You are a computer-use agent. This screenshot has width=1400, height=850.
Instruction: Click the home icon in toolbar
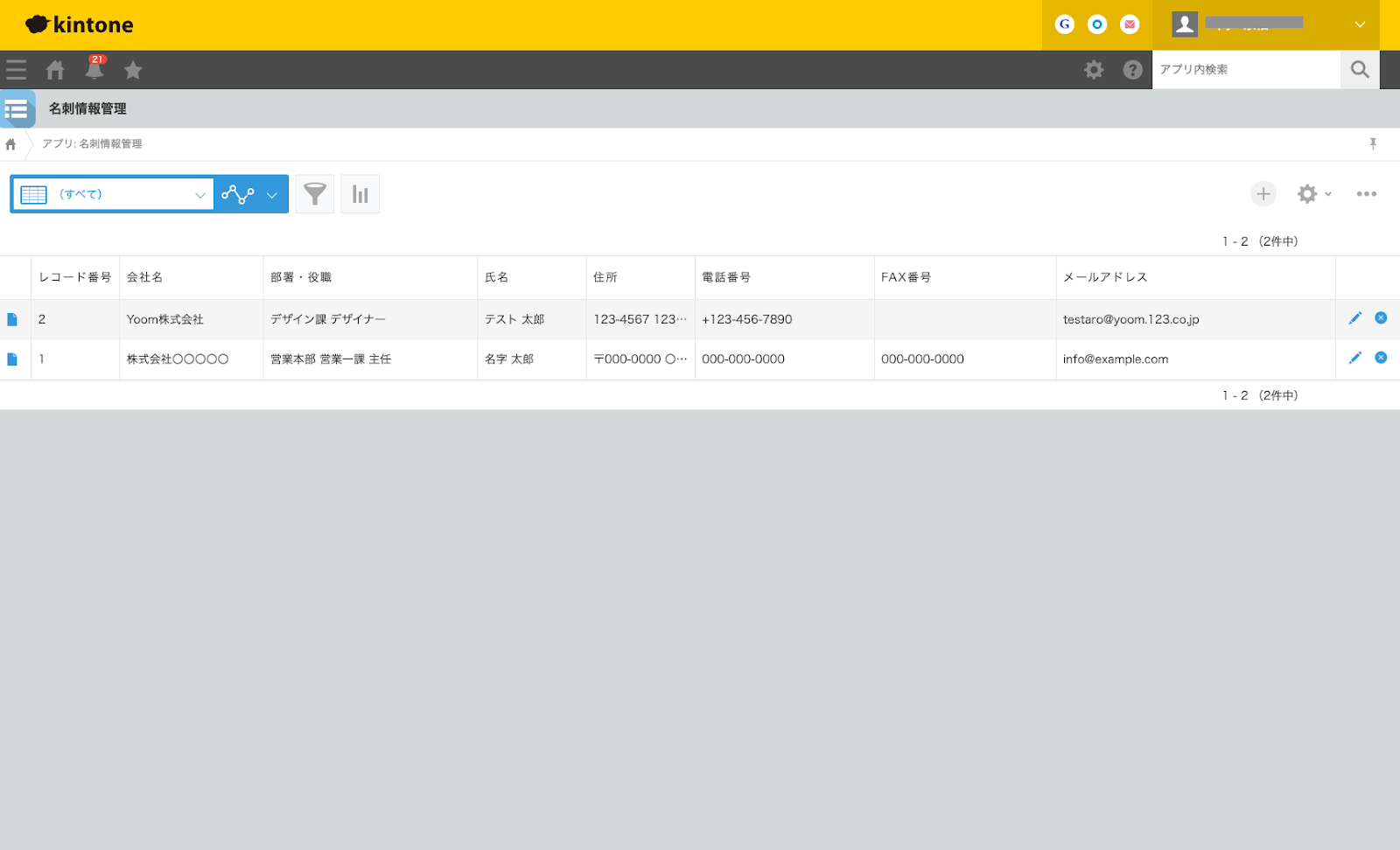point(55,70)
